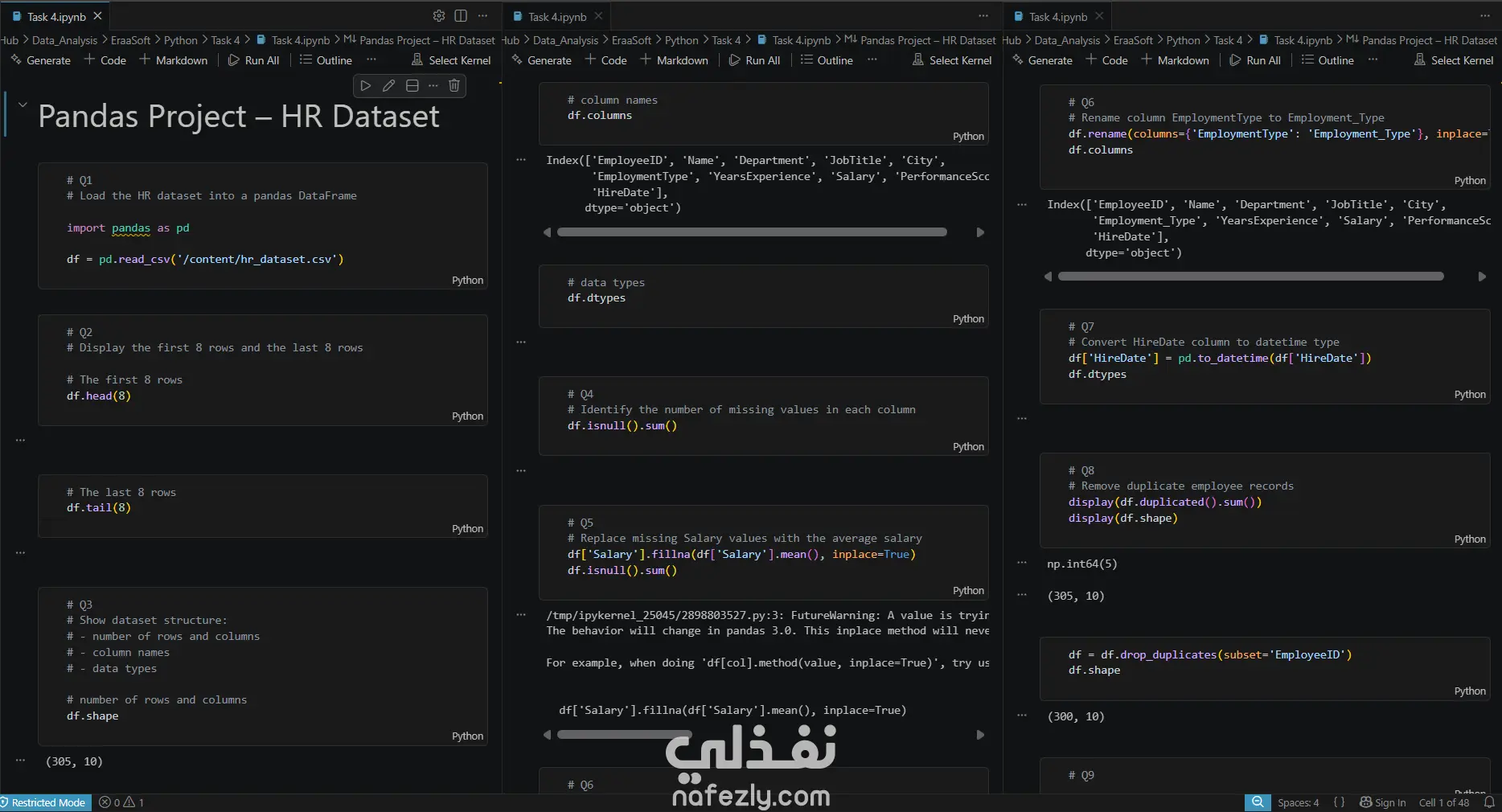Click Cell 1 of 48 indicator
The width and height of the screenshot is (1502, 812).
(x=1444, y=802)
